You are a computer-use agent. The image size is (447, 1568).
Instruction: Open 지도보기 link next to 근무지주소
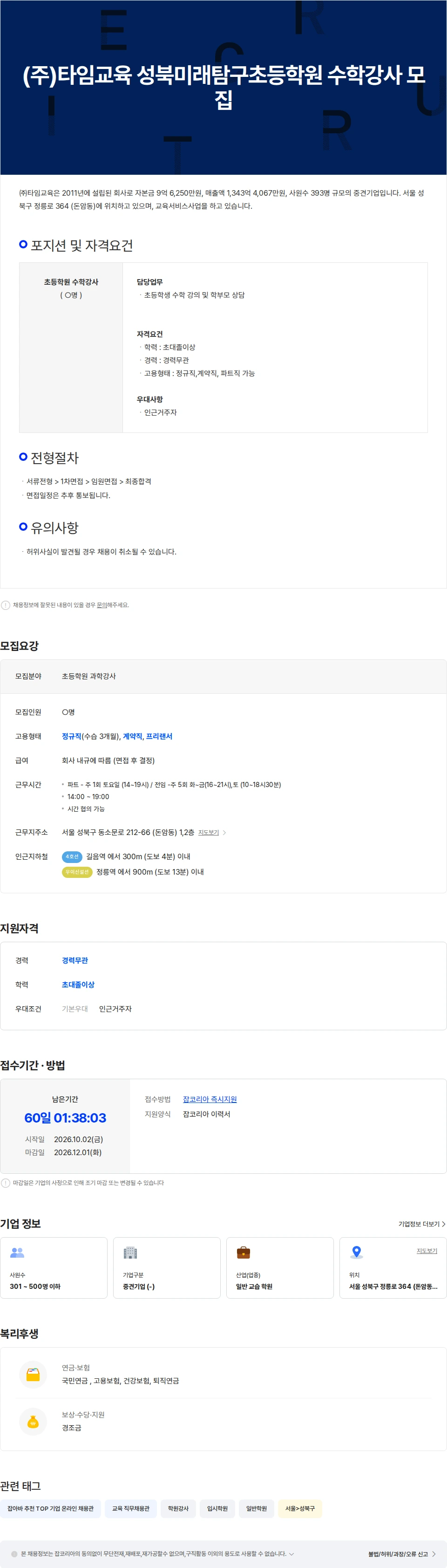click(x=209, y=833)
